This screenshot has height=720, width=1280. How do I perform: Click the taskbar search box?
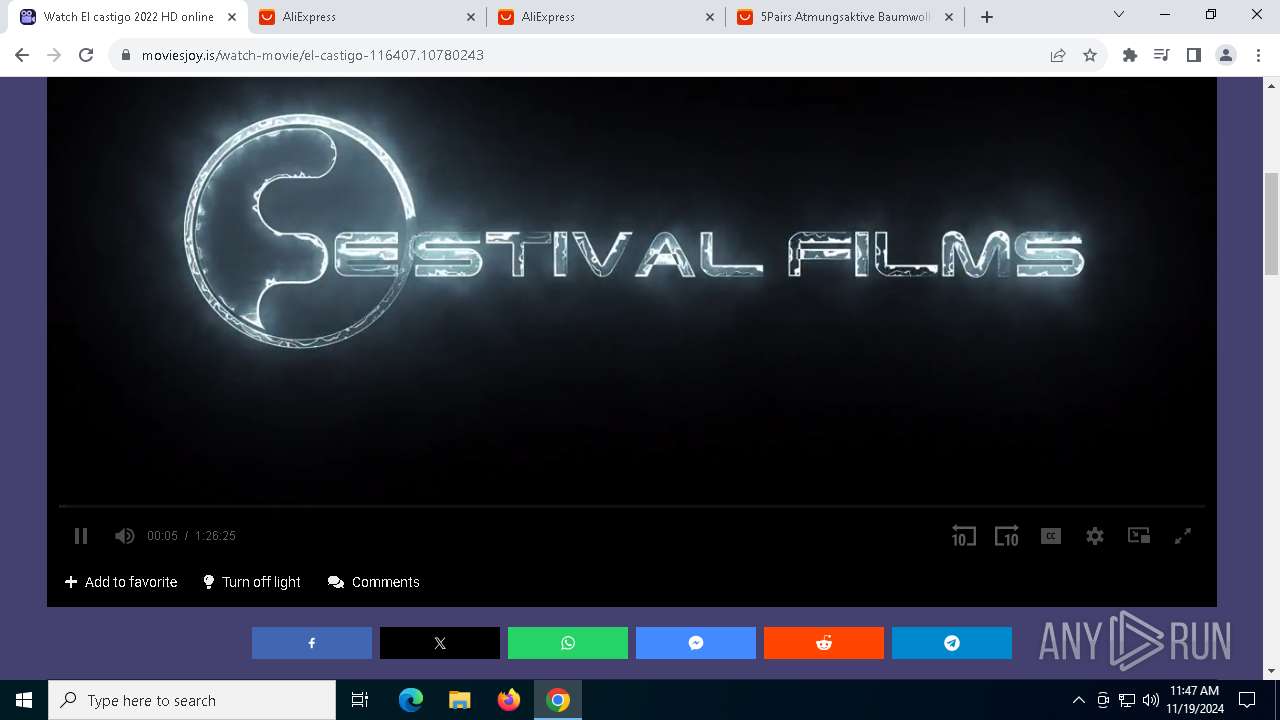click(192, 700)
